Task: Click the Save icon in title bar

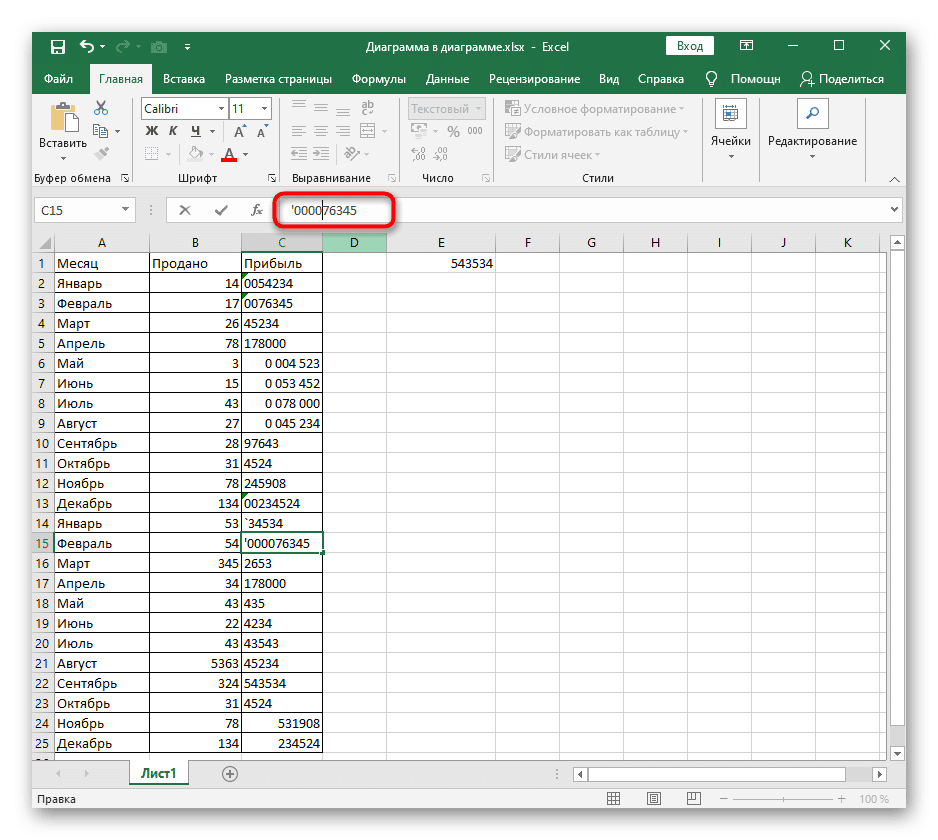Action: [57, 46]
